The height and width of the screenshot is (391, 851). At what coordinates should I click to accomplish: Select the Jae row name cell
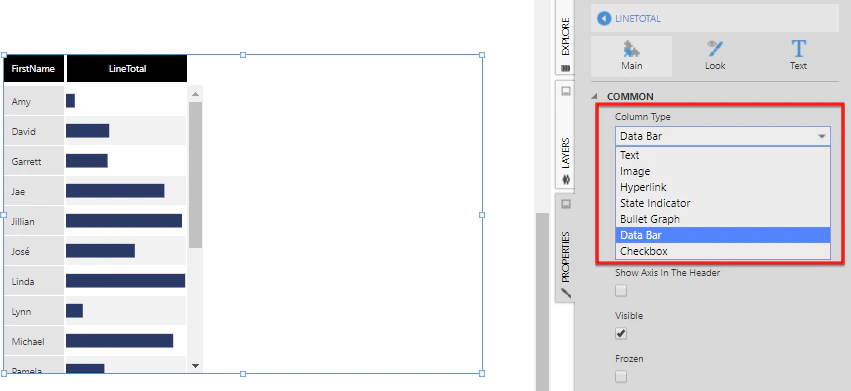34,191
